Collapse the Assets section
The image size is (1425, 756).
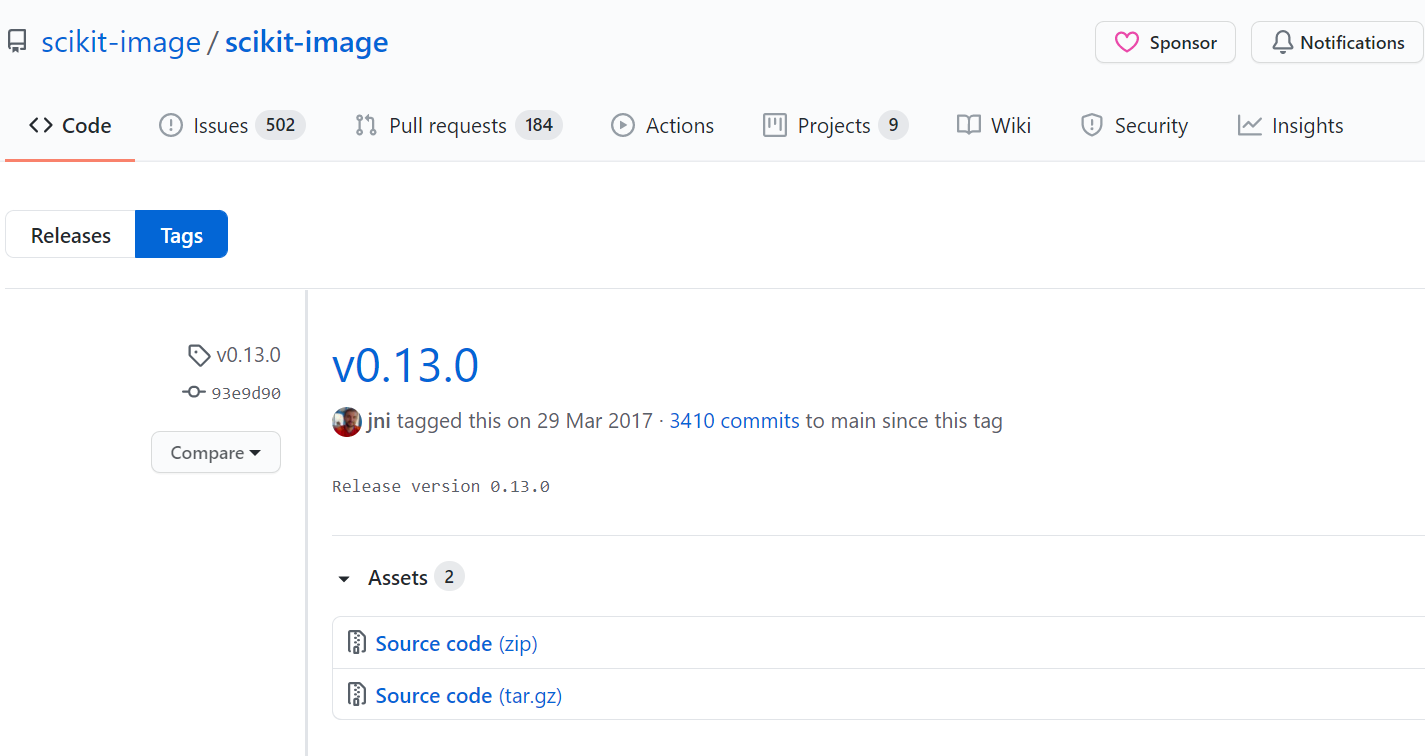tap(344, 578)
